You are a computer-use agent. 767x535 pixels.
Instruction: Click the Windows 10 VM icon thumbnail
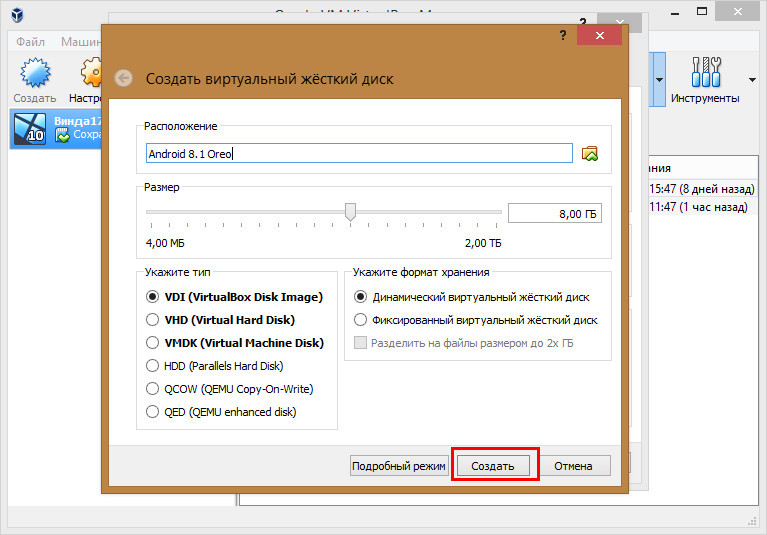pos(30,129)
